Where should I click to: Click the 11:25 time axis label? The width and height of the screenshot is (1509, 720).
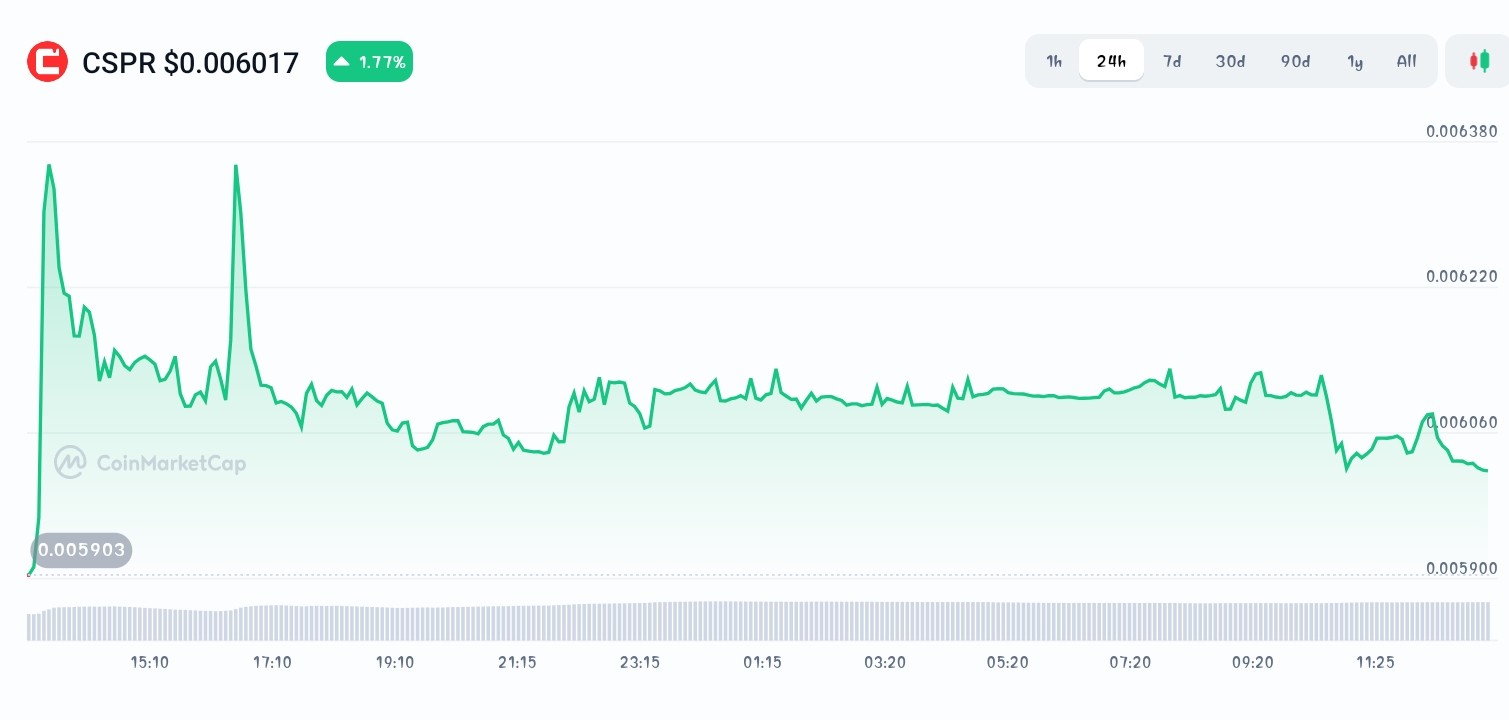[1375, 662]
